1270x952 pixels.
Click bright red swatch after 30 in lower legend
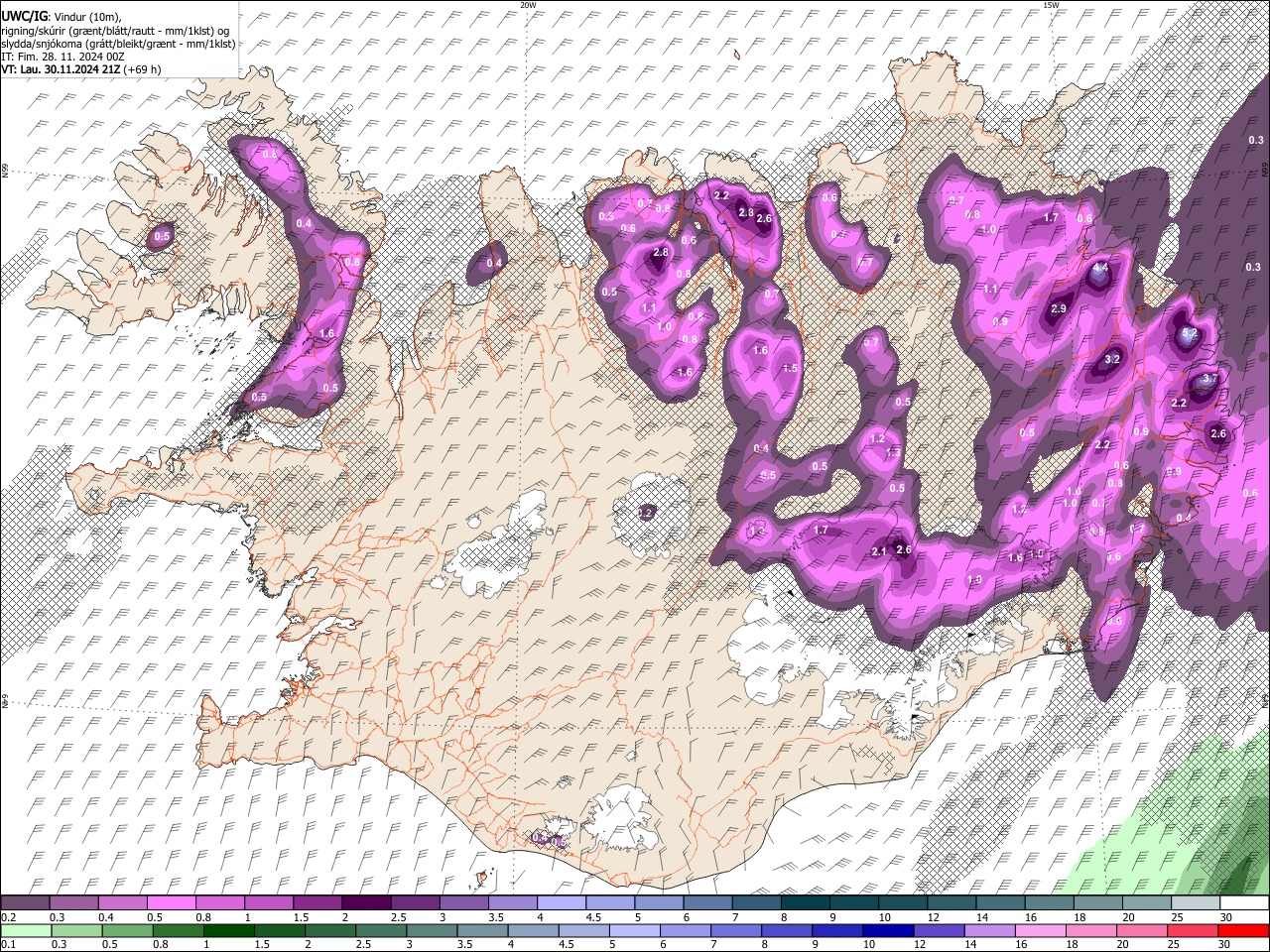1244,930
